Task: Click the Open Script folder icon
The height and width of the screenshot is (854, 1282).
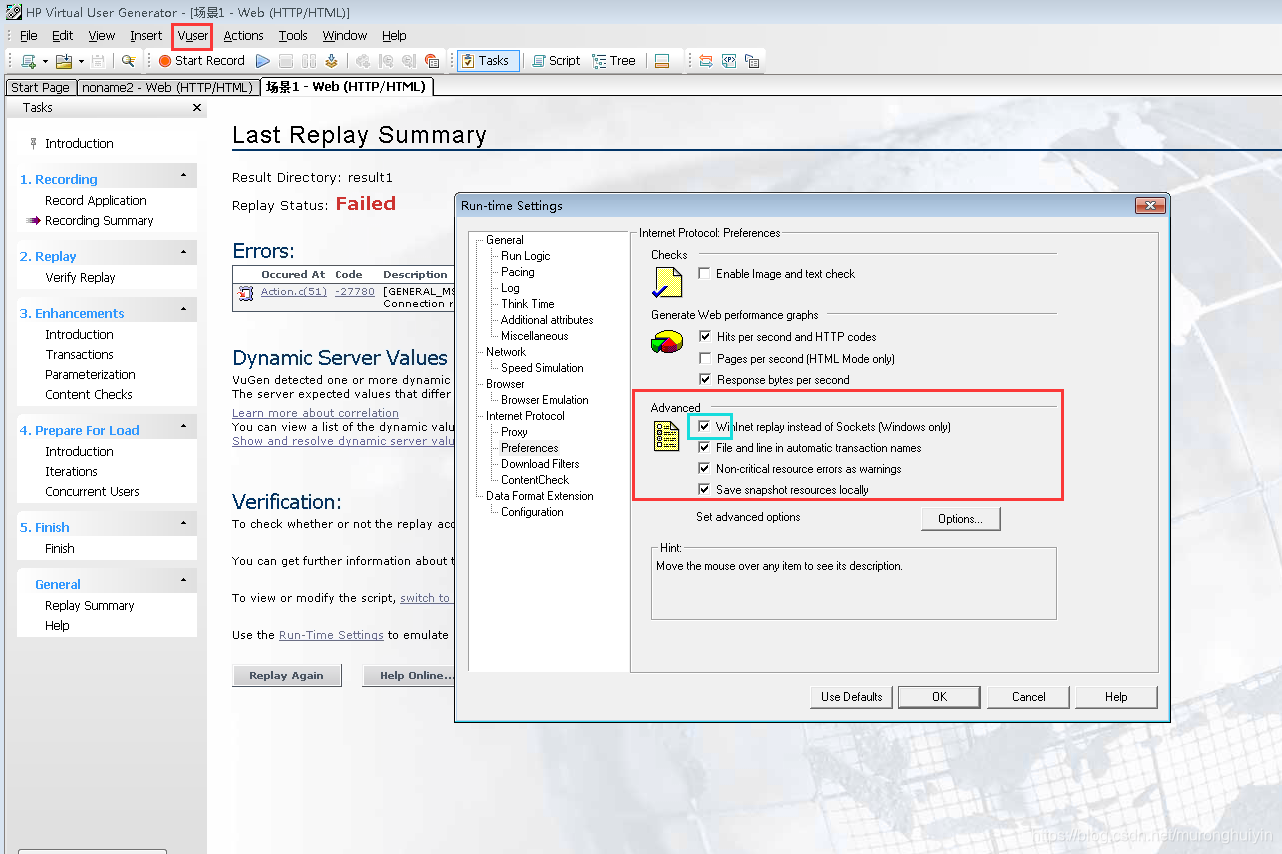Action: (x=64, y=61)
